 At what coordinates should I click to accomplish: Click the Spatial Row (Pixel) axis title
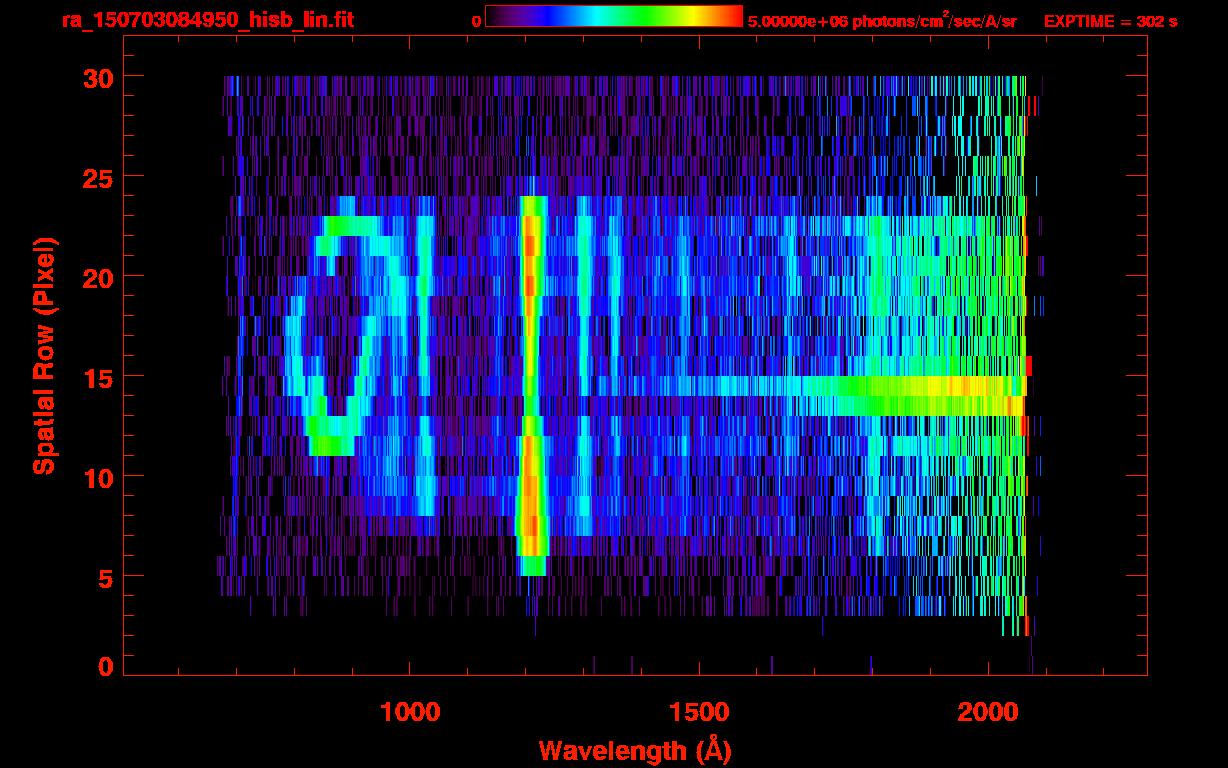tap(44, 356)
